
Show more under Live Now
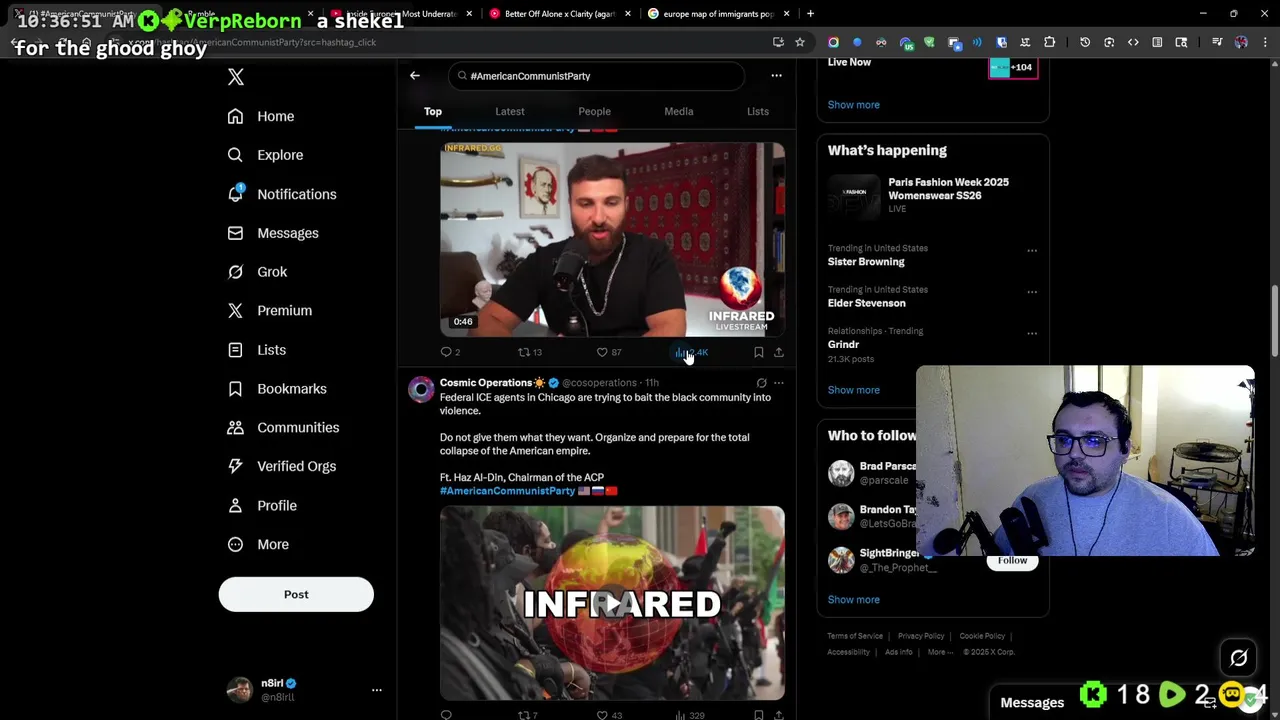pos(854,104)
